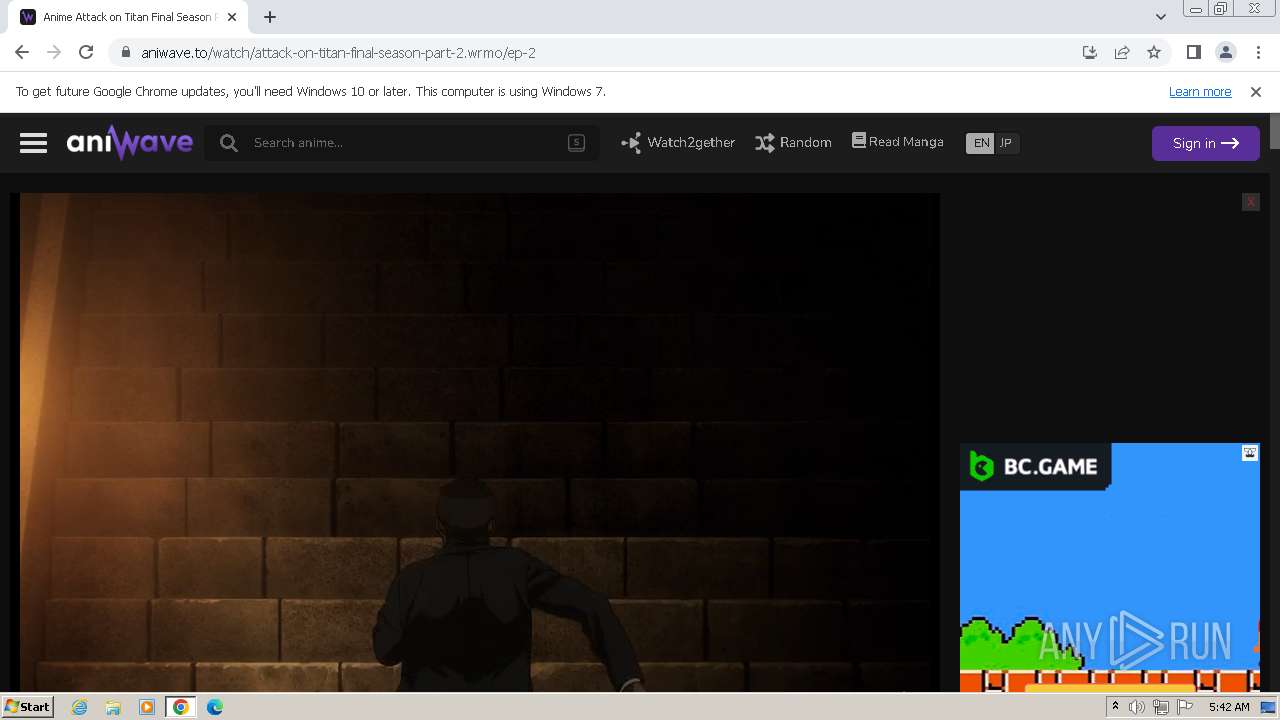Go back in Chrome

pos(22,52)
